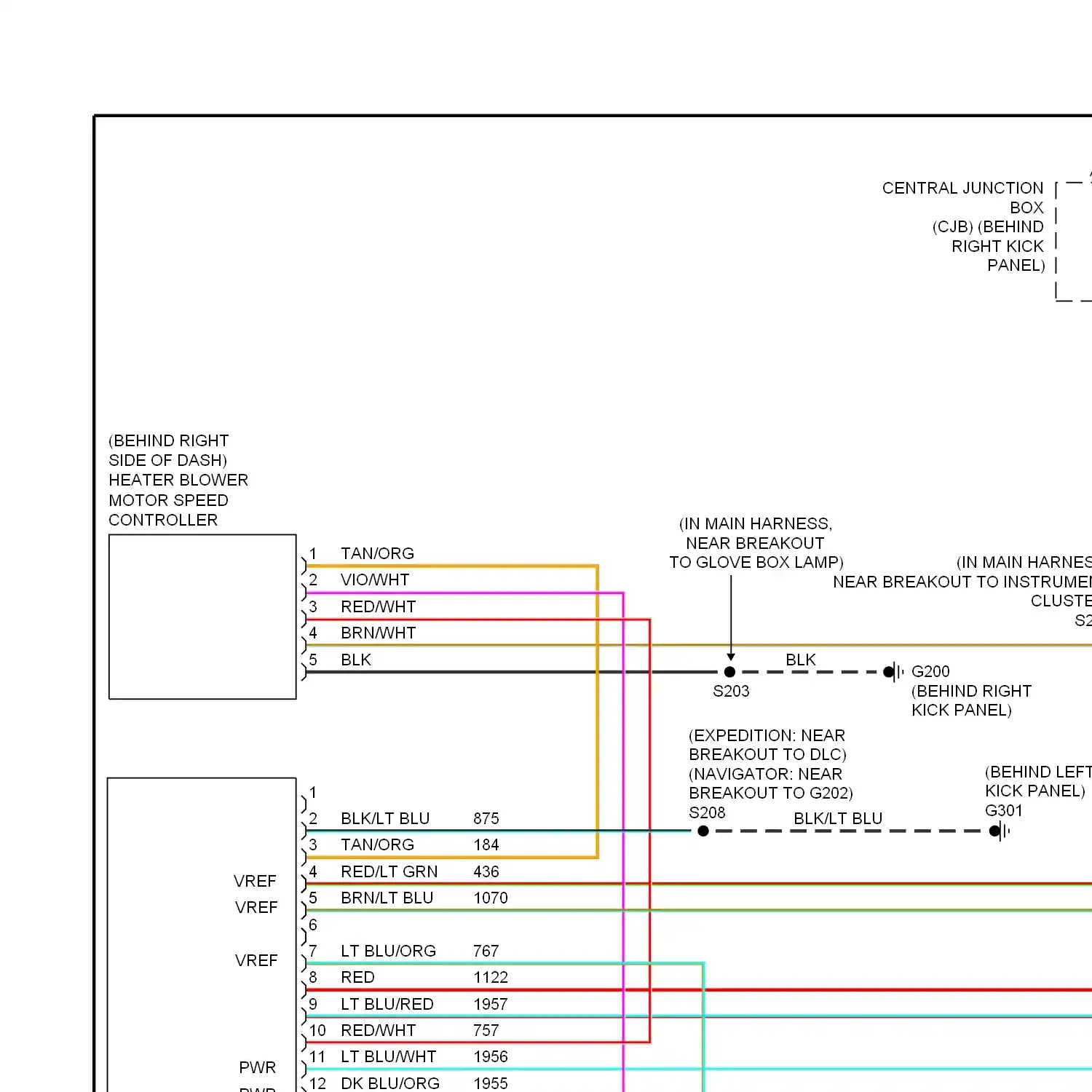Select the DK BLU/ORG wire label
Image resolution: width=1092 pixels, height=1092 pixels.
tap(389, 1083)
